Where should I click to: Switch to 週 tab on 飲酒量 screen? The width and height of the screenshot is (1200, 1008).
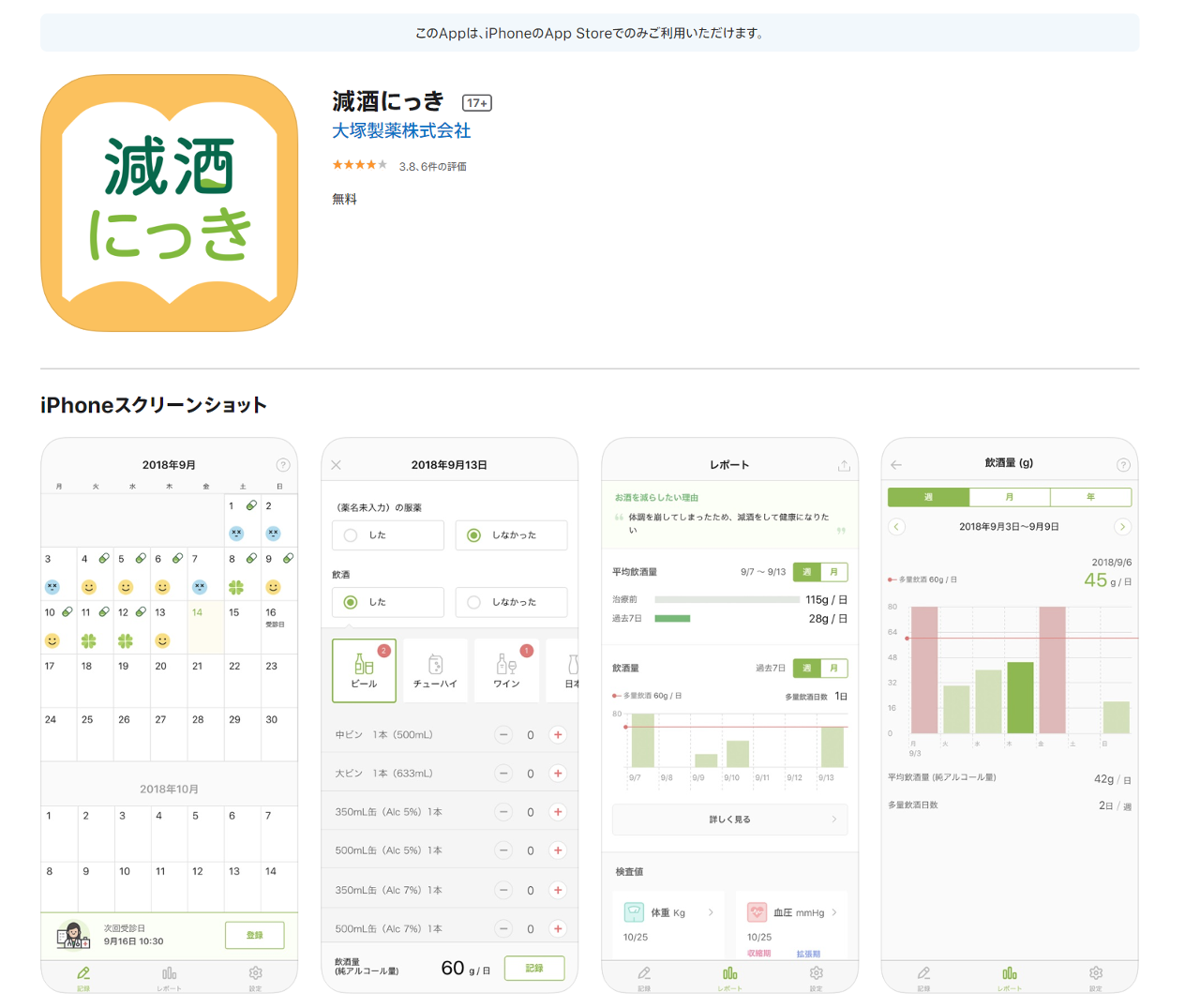[928, 497]
